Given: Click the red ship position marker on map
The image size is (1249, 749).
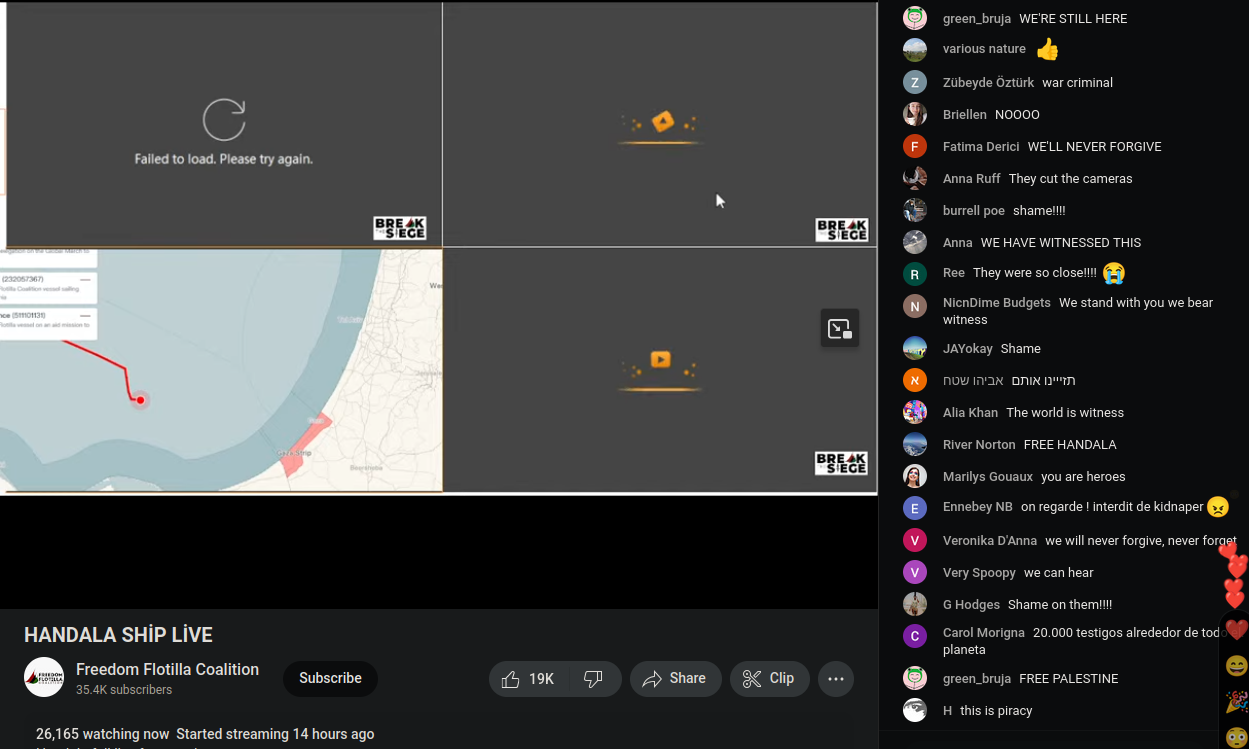Looking at the screenshot, I should coord(141,400).
